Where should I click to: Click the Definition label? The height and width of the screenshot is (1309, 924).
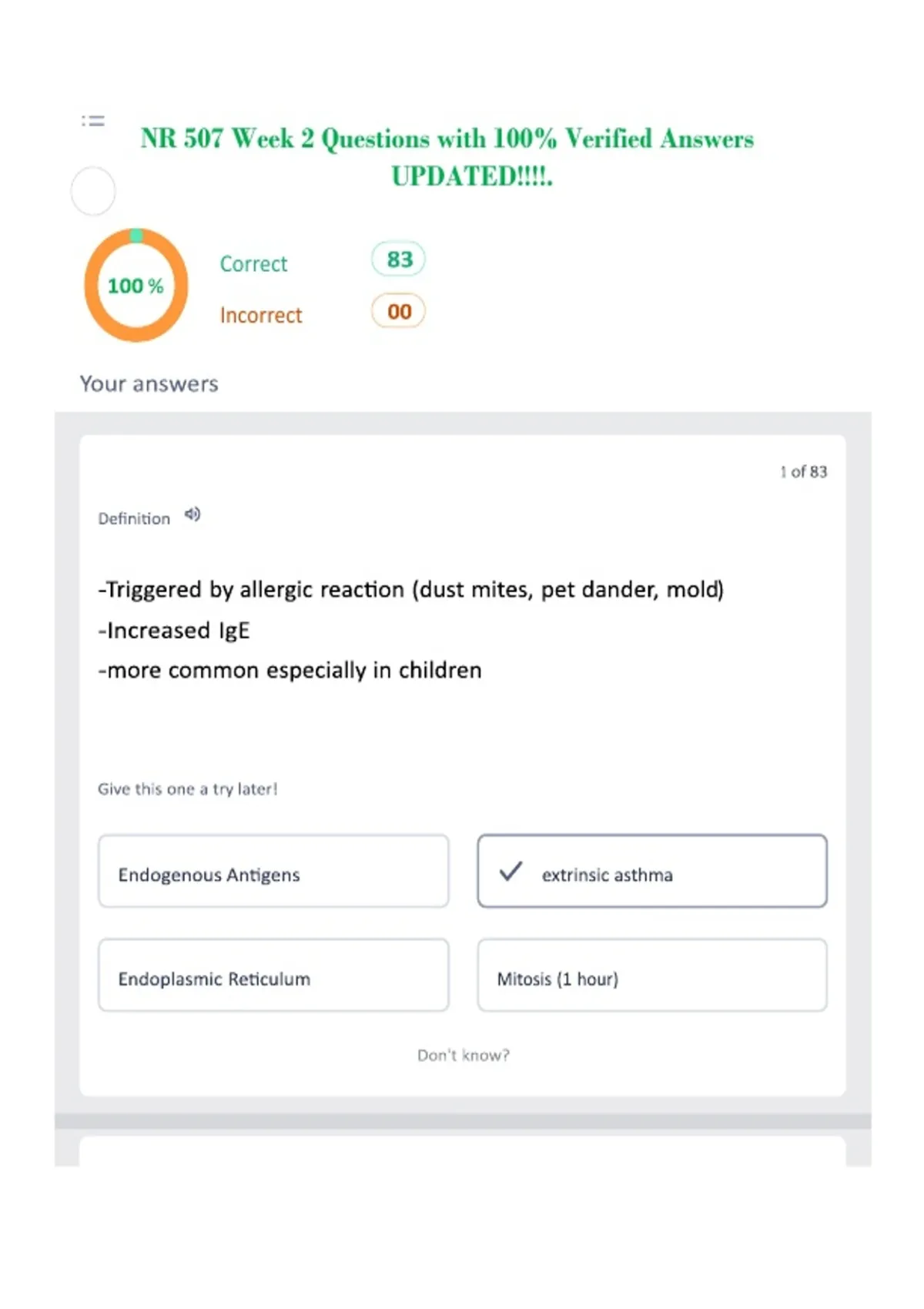coord(134,519)
